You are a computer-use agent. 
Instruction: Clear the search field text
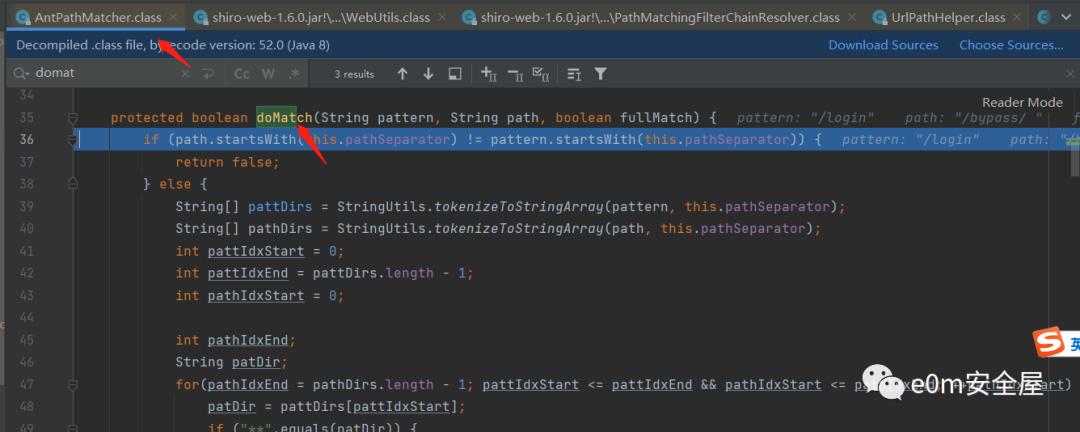click(185, 73)
